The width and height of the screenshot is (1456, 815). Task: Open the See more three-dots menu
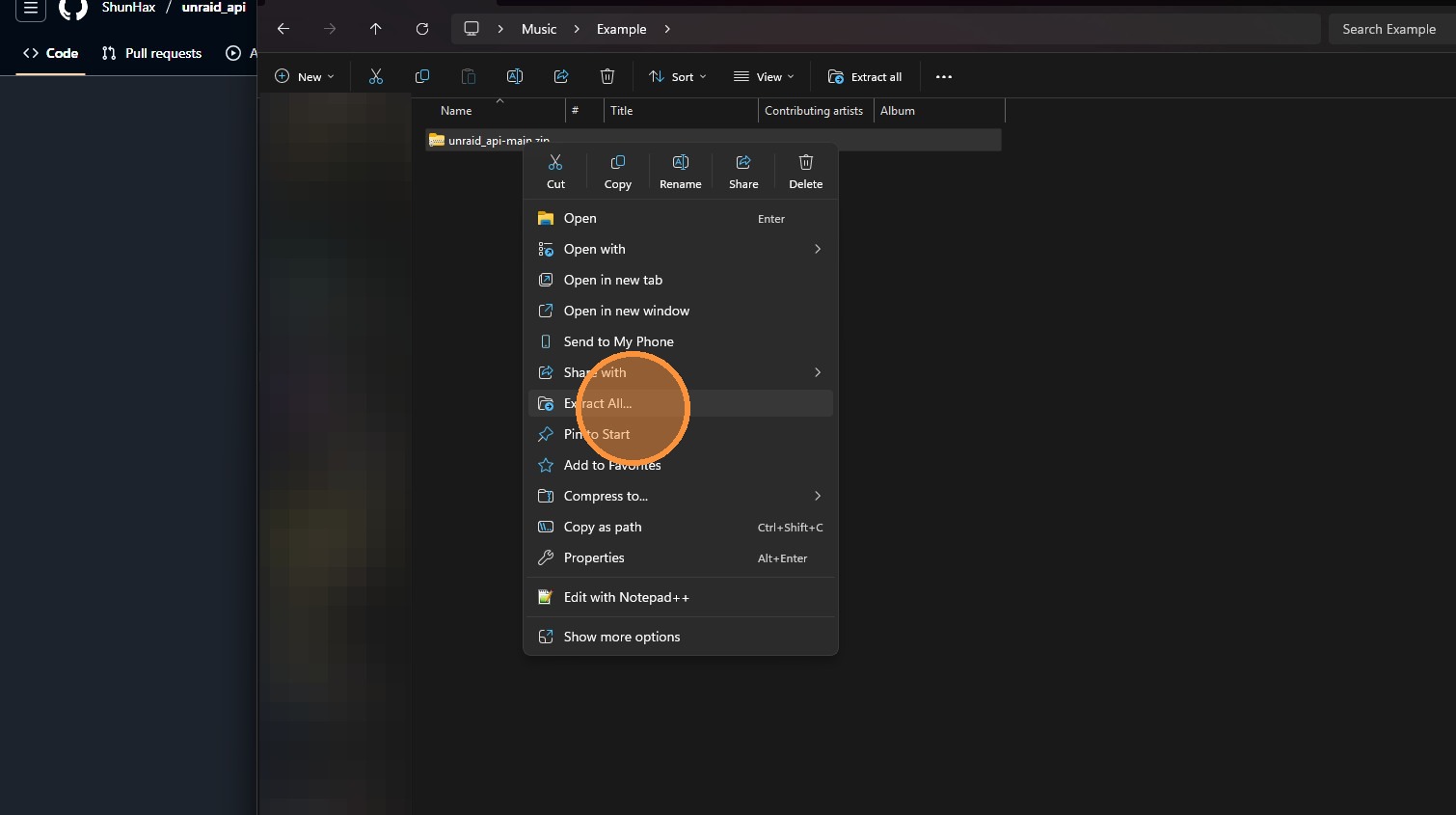pyautogui.click(x=944, y=77)
